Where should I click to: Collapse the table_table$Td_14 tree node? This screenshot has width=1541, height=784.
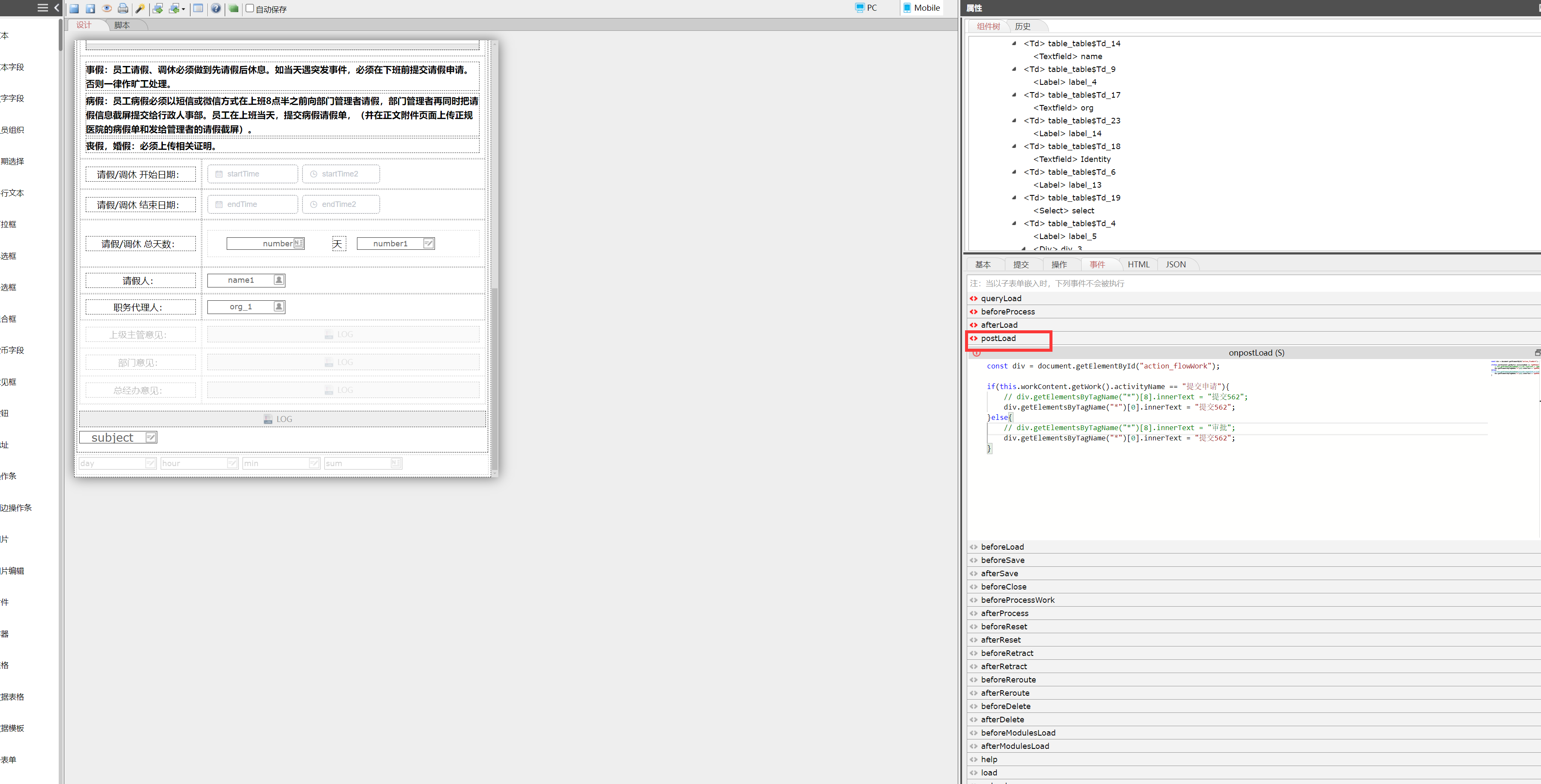pos(1014,43)
